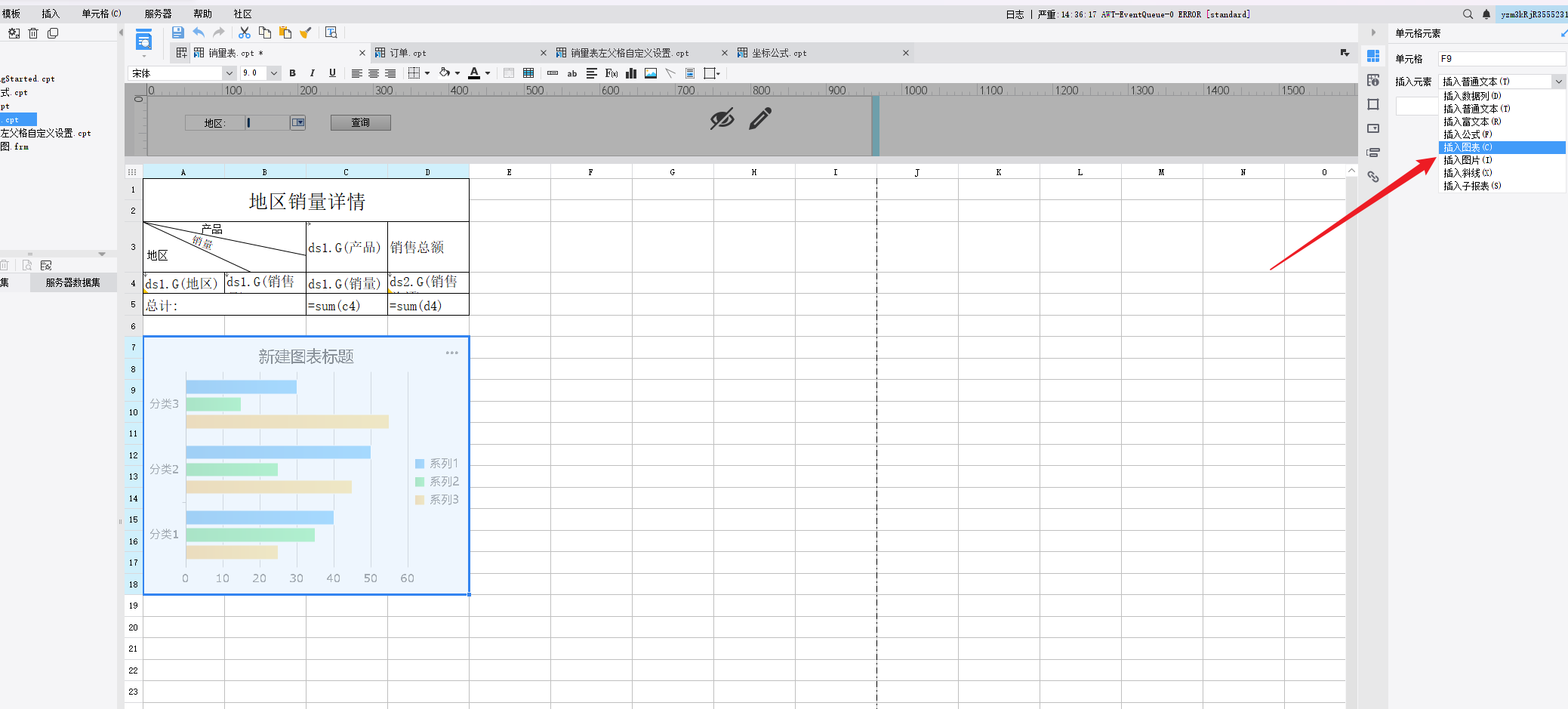The width and height of the screenshot is (1568, 709).
Task: Click the Redo arrow icon
Action: click(x=219, y=32)
